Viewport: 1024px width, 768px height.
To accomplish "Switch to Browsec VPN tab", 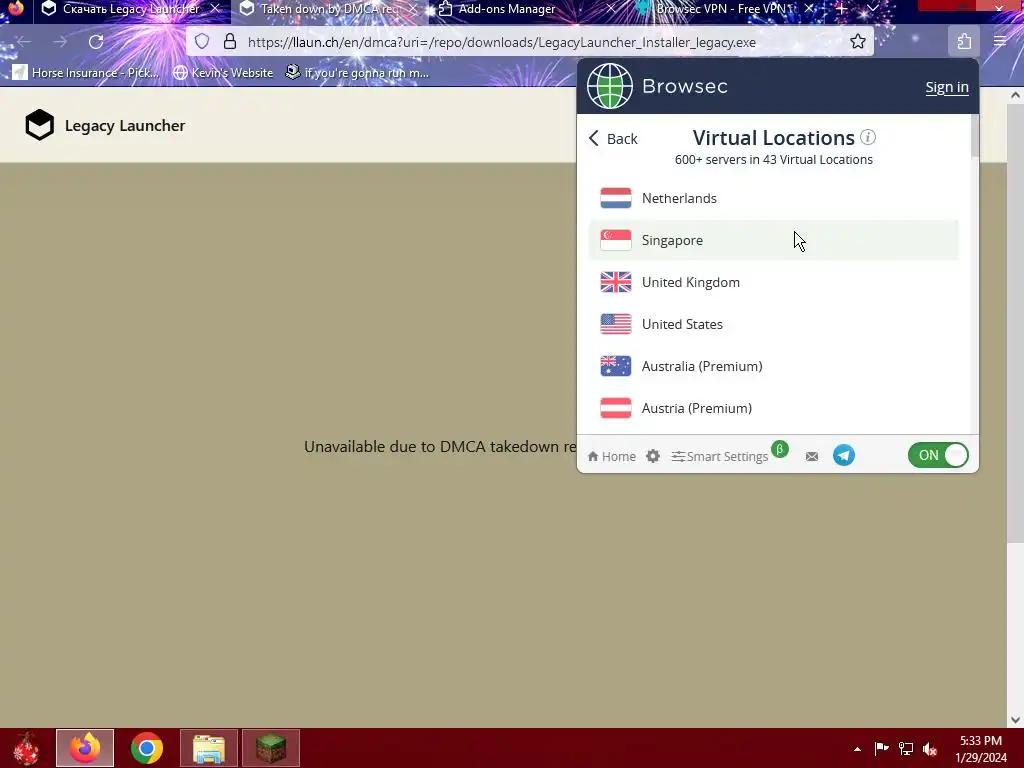I will (x=723, y=9).
